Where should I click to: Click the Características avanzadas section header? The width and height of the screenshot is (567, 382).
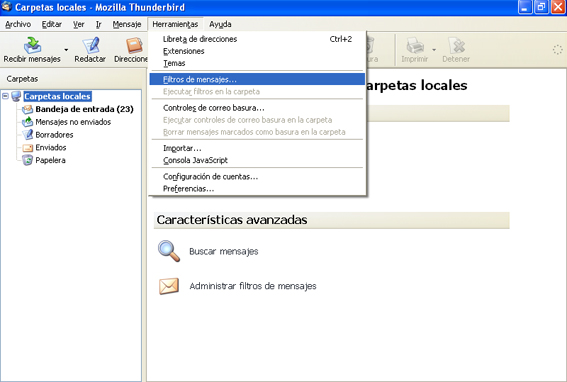[x=332, y=220]
